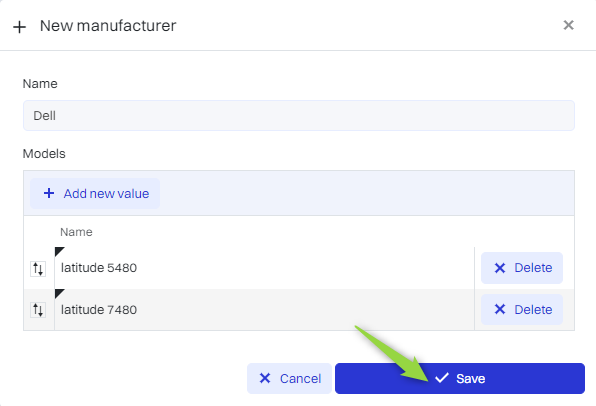Screen dimensions: 596x406
Task: Click the plus icon in Add new value
Action: (49, 193)
